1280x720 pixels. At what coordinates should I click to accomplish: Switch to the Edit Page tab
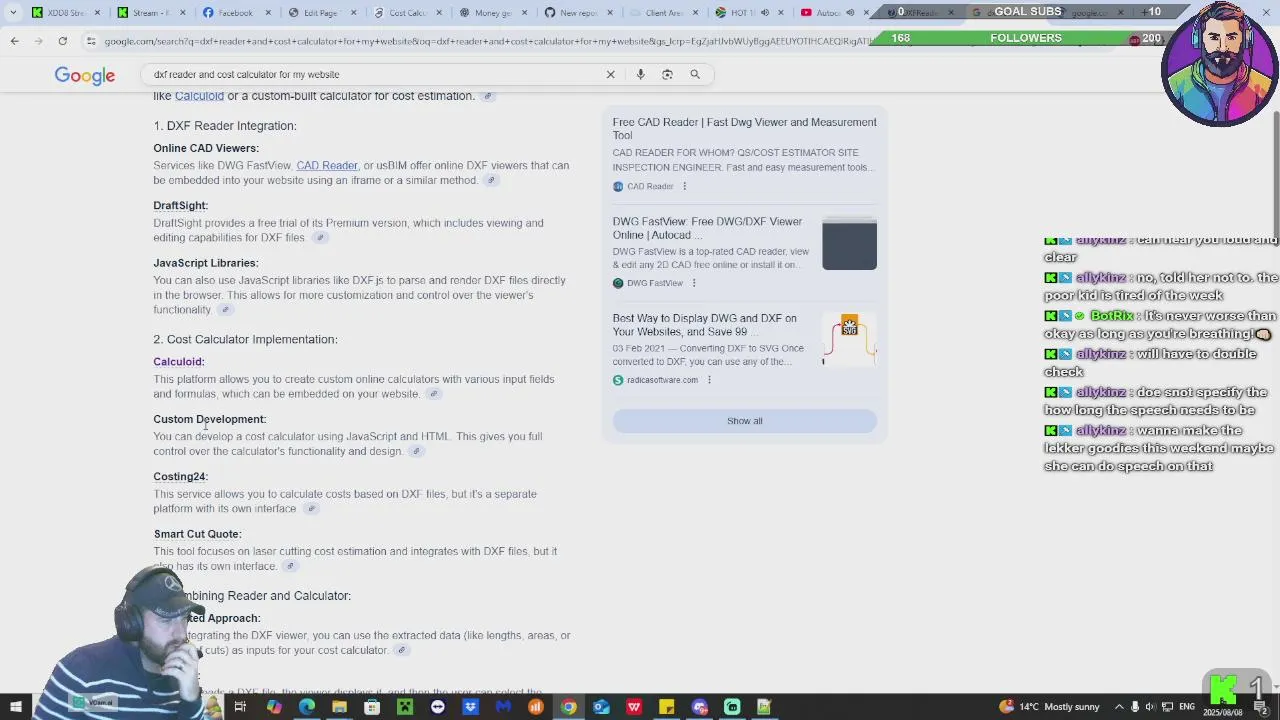pyautogui.click(x=320, y=13)
